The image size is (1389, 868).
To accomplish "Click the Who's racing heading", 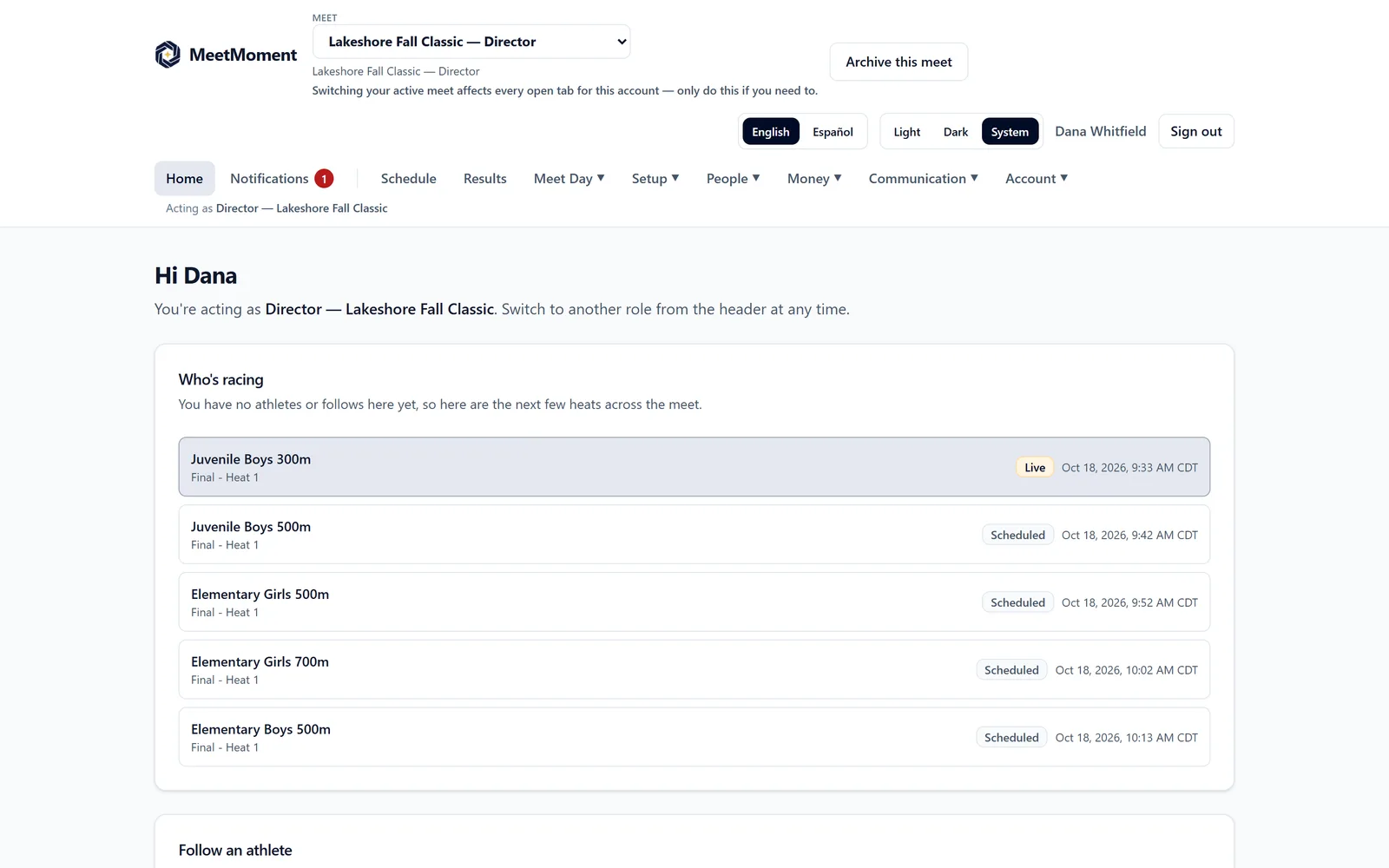I will tap(221, 379).
